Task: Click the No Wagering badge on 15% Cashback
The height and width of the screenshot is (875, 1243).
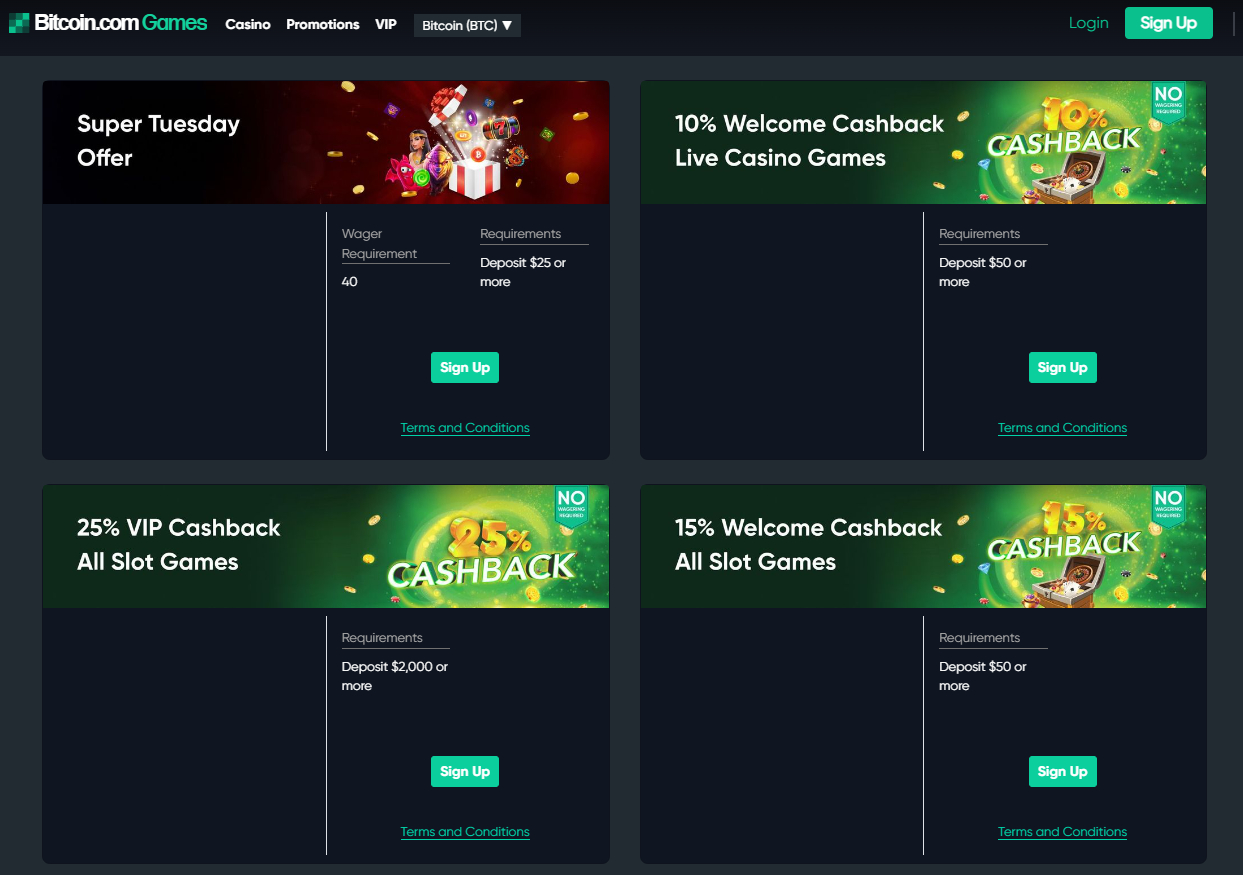Action: click(1168, 506)
